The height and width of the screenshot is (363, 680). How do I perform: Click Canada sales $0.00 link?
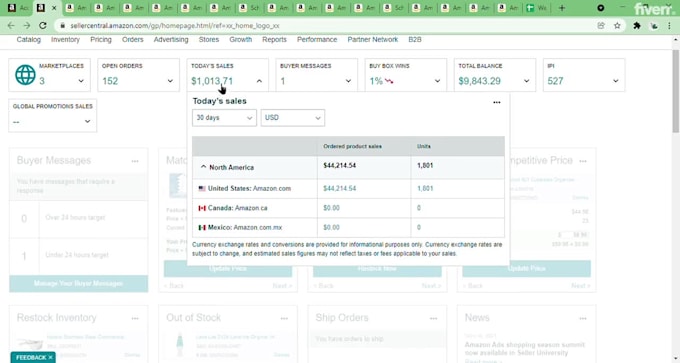[331, 208]
